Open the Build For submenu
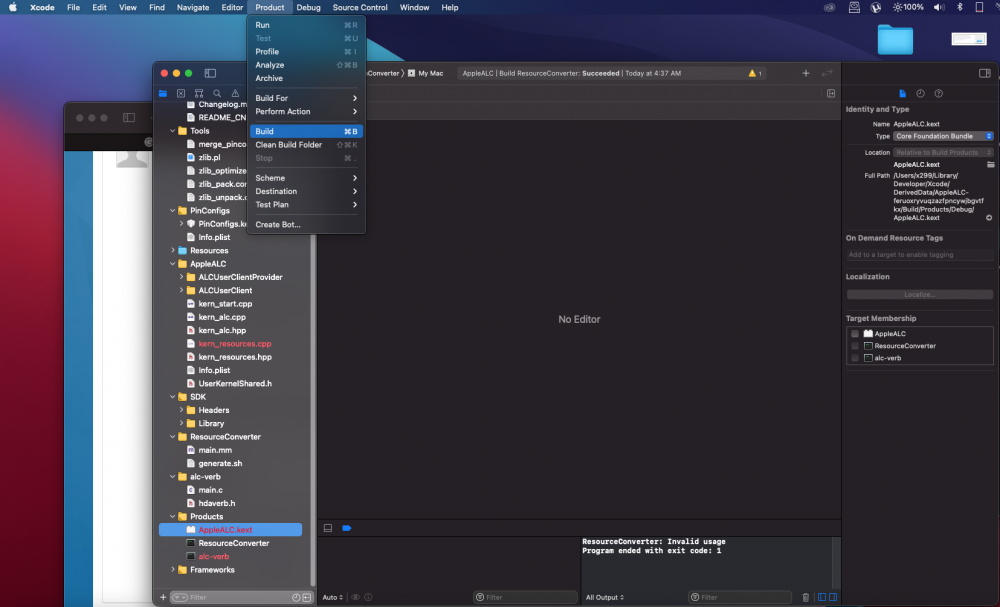This screenshot has height=607, width=1000. [306, 98]
